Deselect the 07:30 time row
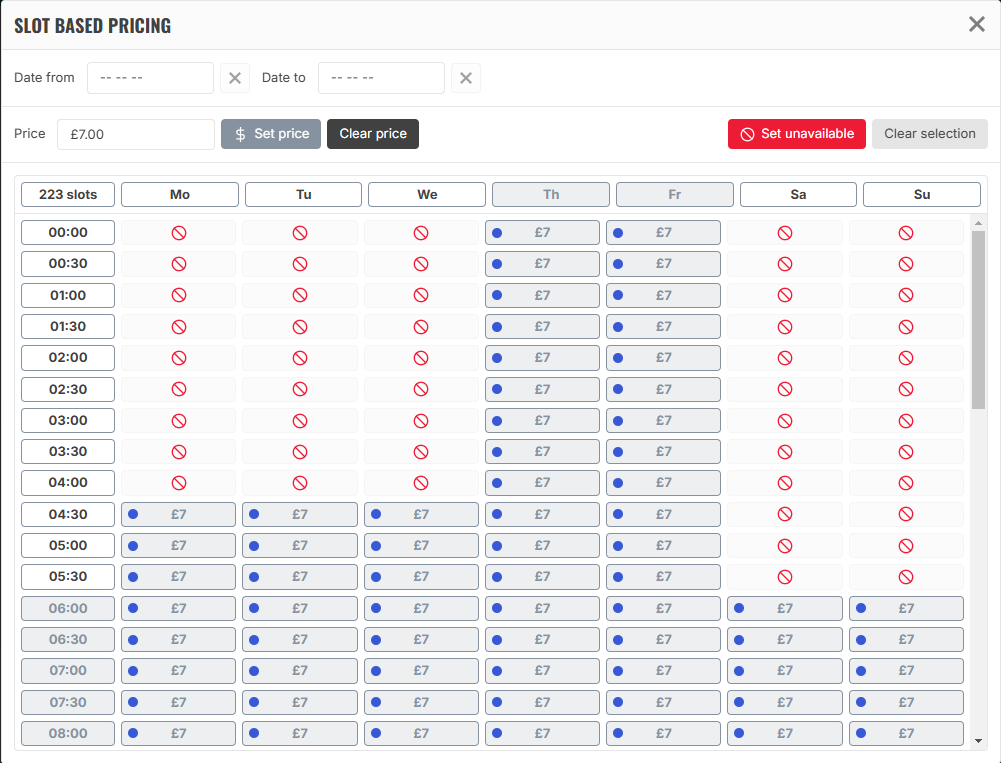 pos(68,702)
